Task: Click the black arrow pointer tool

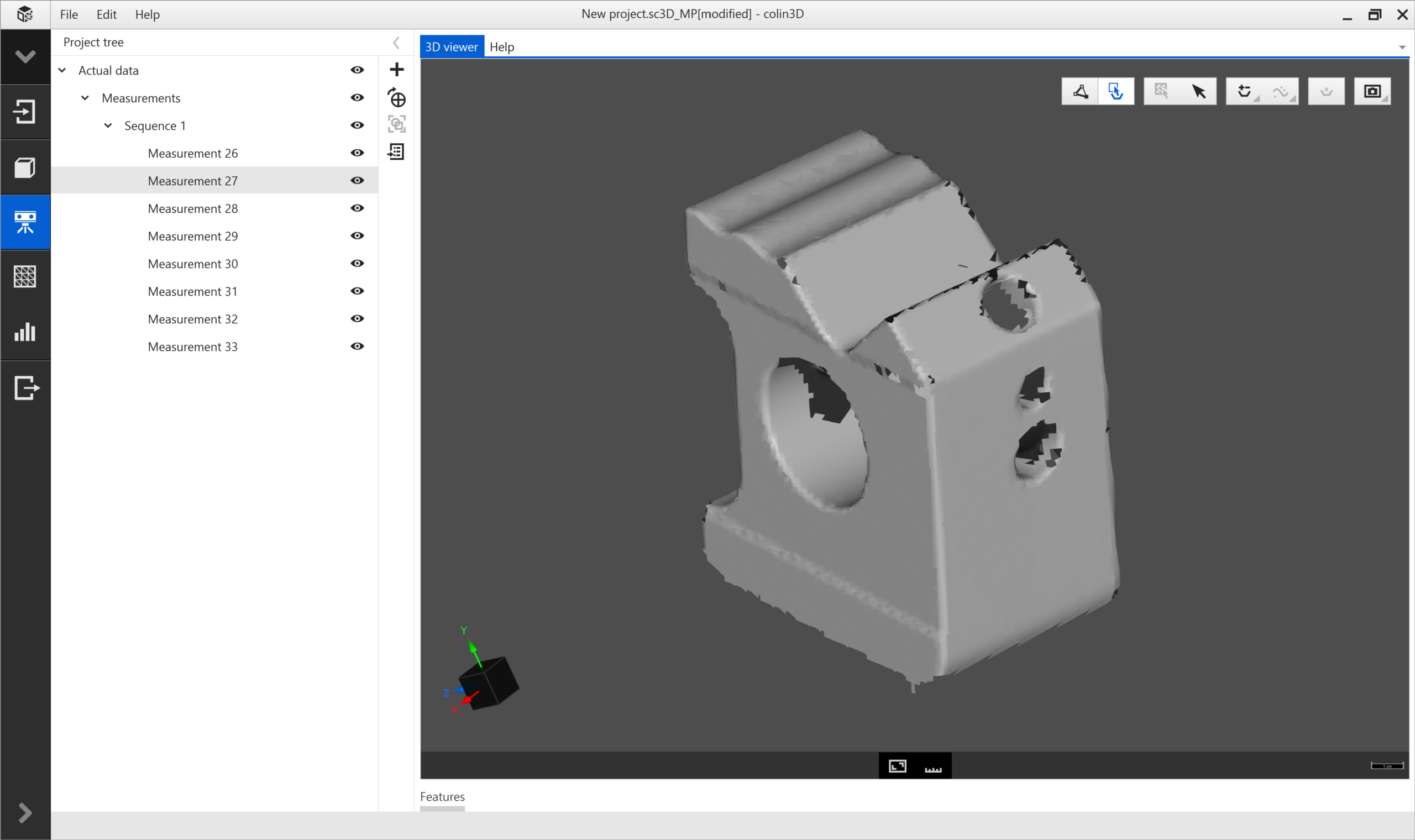Action: (x=1198, y=91)
